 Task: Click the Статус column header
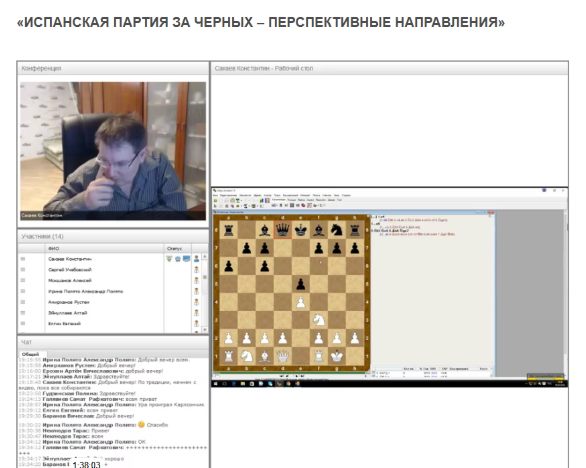pyautogui.click(x=174, y=248)
